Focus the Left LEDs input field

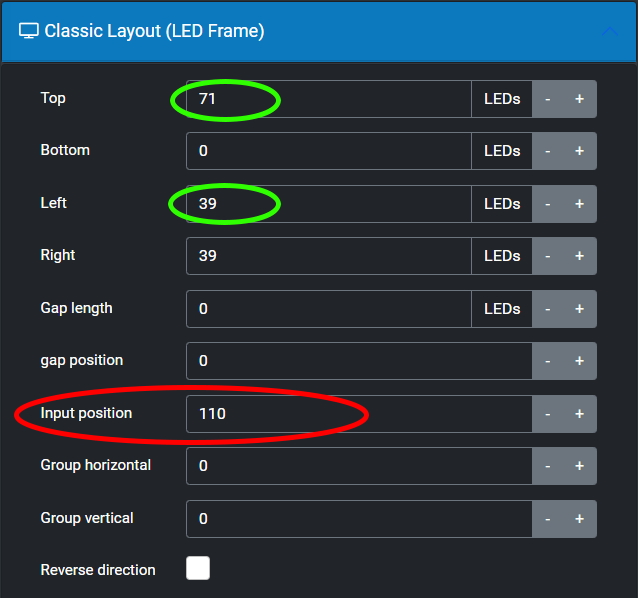point(328,204)
